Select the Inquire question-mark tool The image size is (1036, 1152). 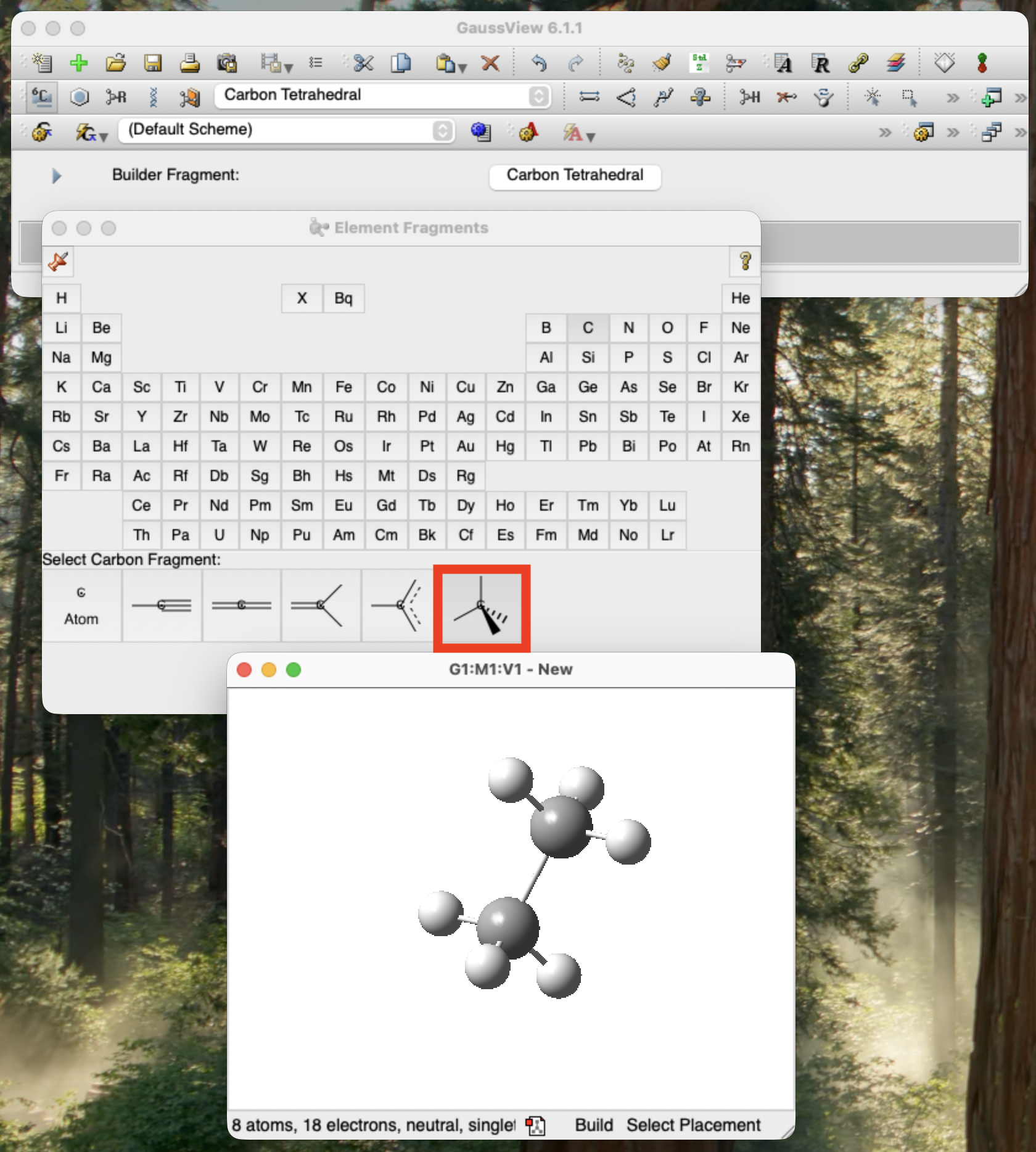coord(700,97)
